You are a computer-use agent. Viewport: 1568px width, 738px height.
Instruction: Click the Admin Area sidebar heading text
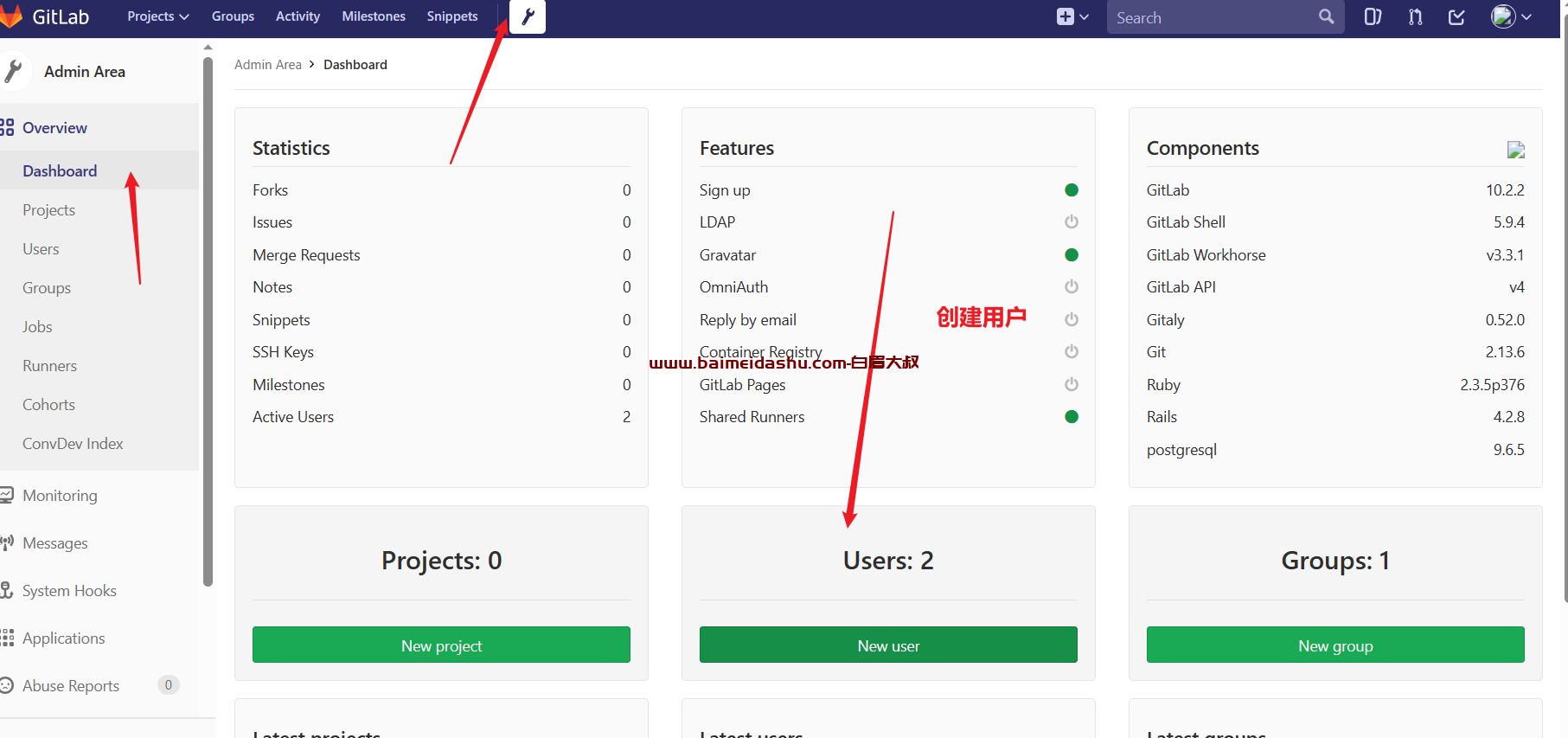coord(85,72)
